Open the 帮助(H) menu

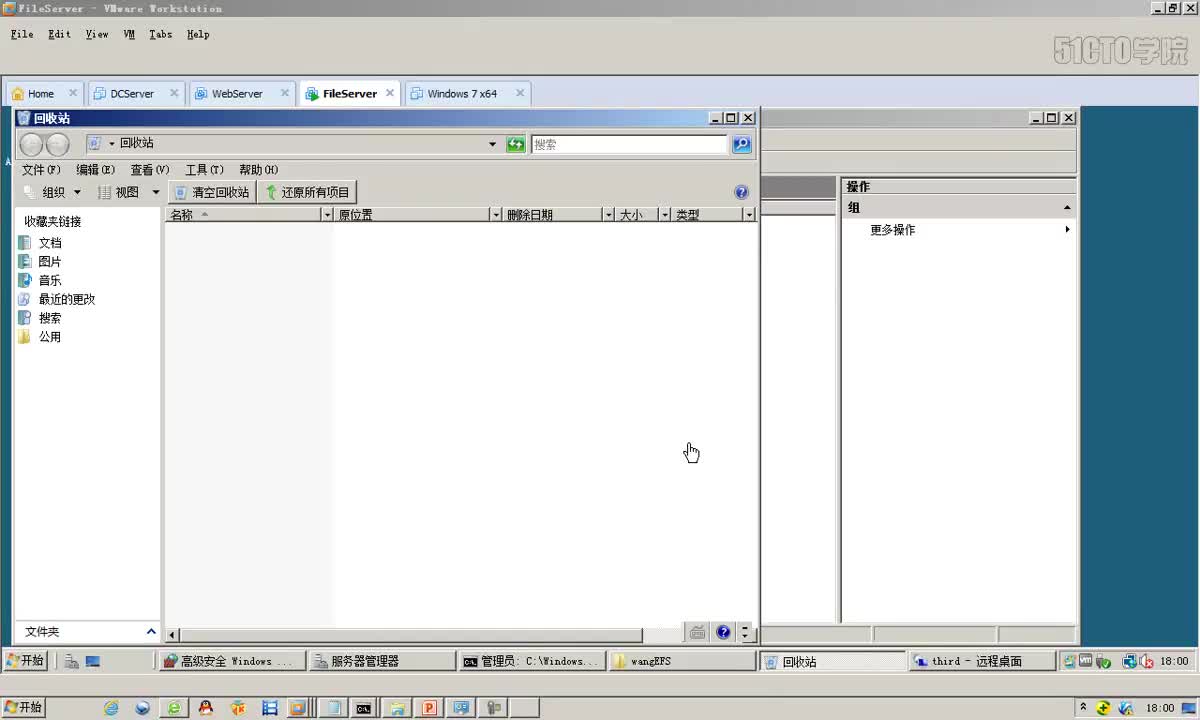pyautogui.click(x=258, y=170)
